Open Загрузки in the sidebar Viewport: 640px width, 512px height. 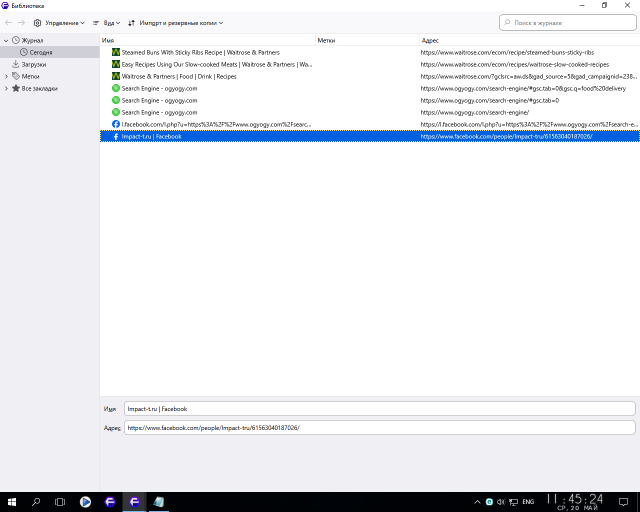(x=33, y=65)
